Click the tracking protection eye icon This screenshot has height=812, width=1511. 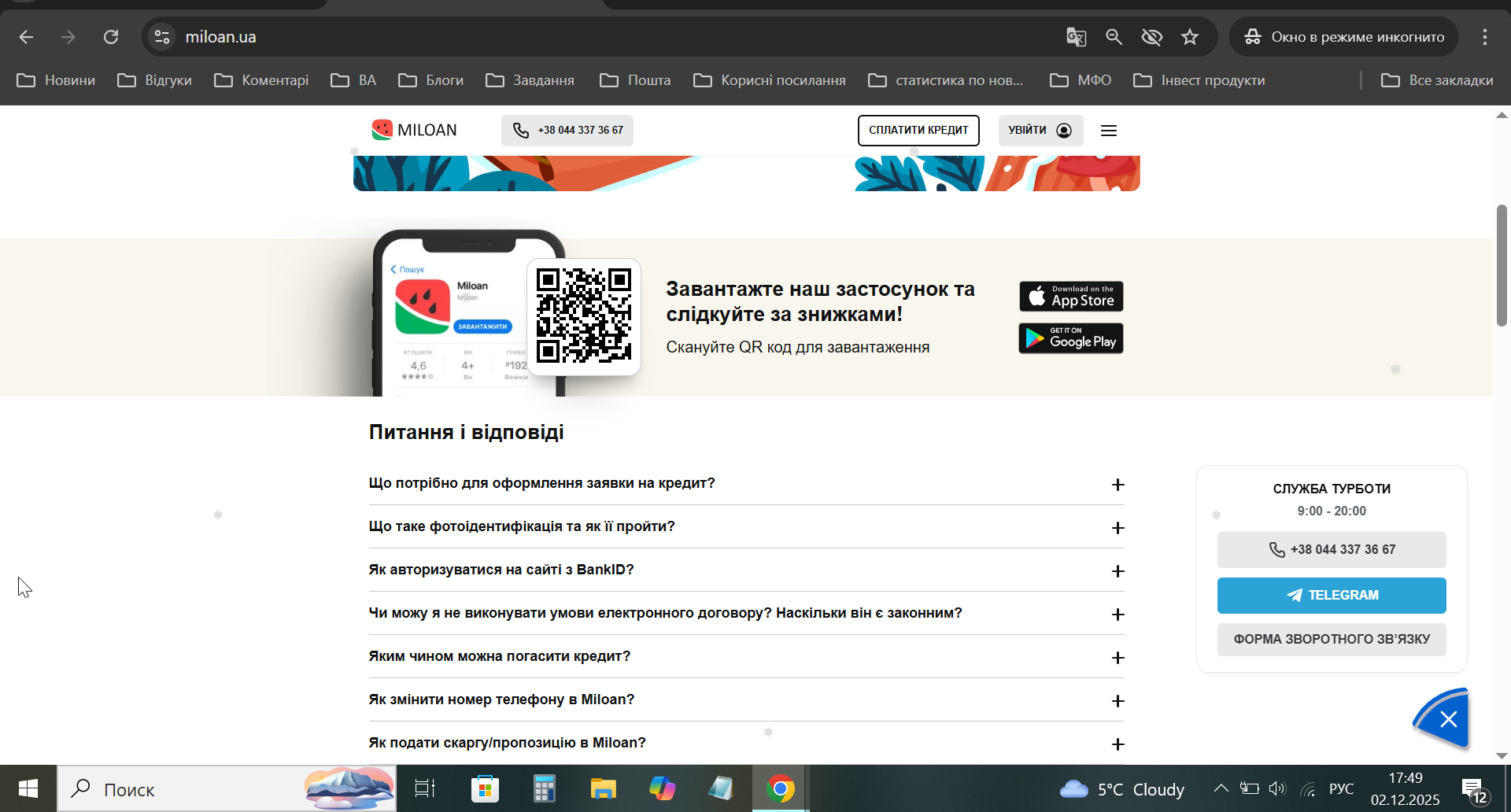click(1151, 37)
